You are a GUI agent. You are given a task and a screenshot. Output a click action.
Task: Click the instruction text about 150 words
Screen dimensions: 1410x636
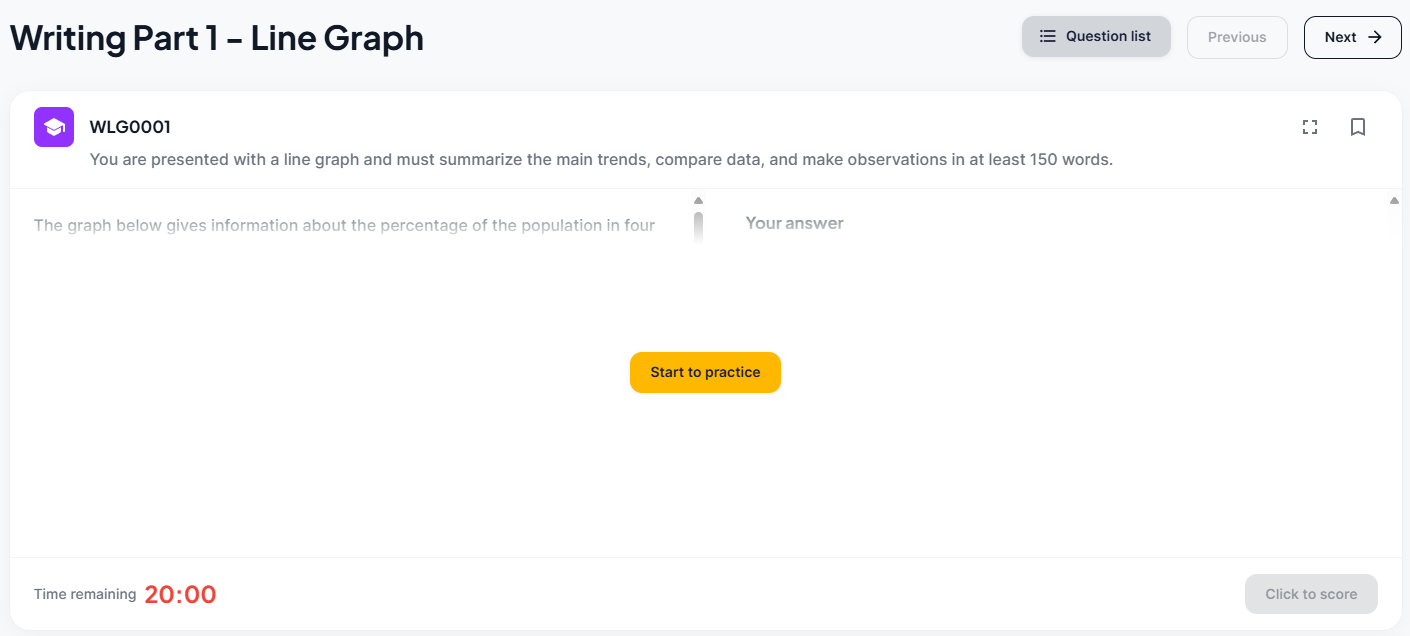coord(601,159)
